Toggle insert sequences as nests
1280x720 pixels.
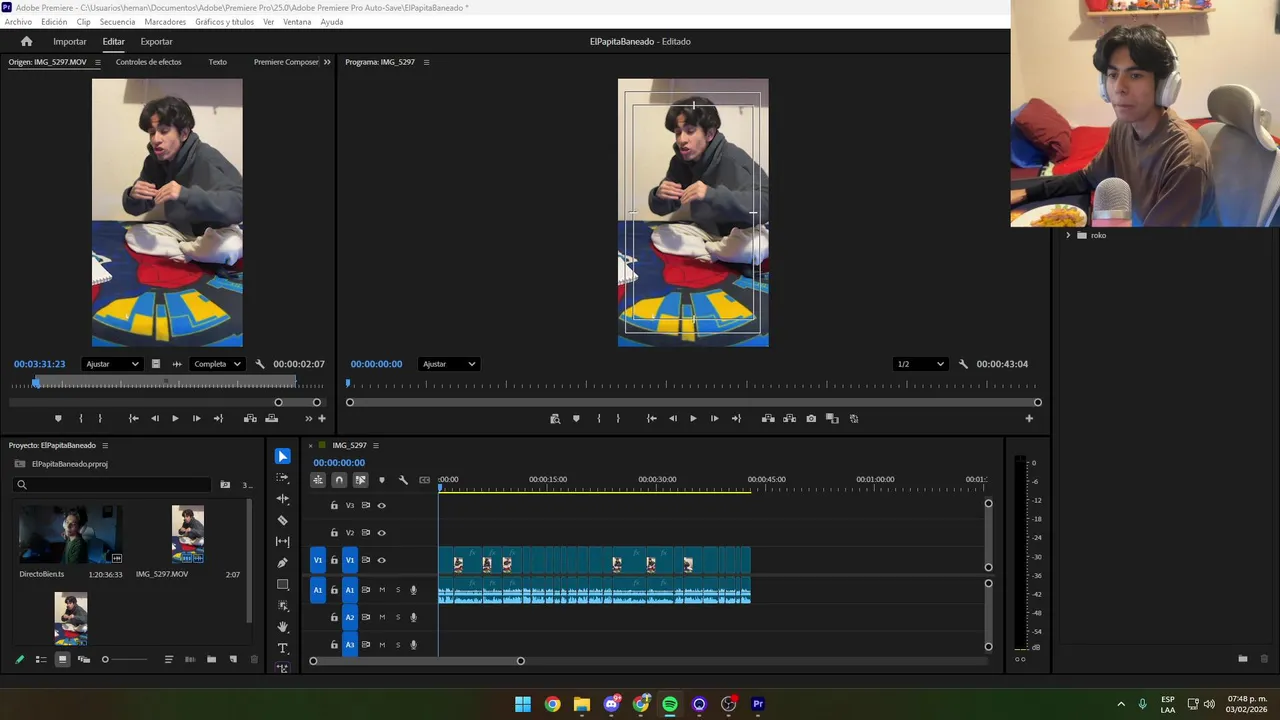(x=318, y=480)
